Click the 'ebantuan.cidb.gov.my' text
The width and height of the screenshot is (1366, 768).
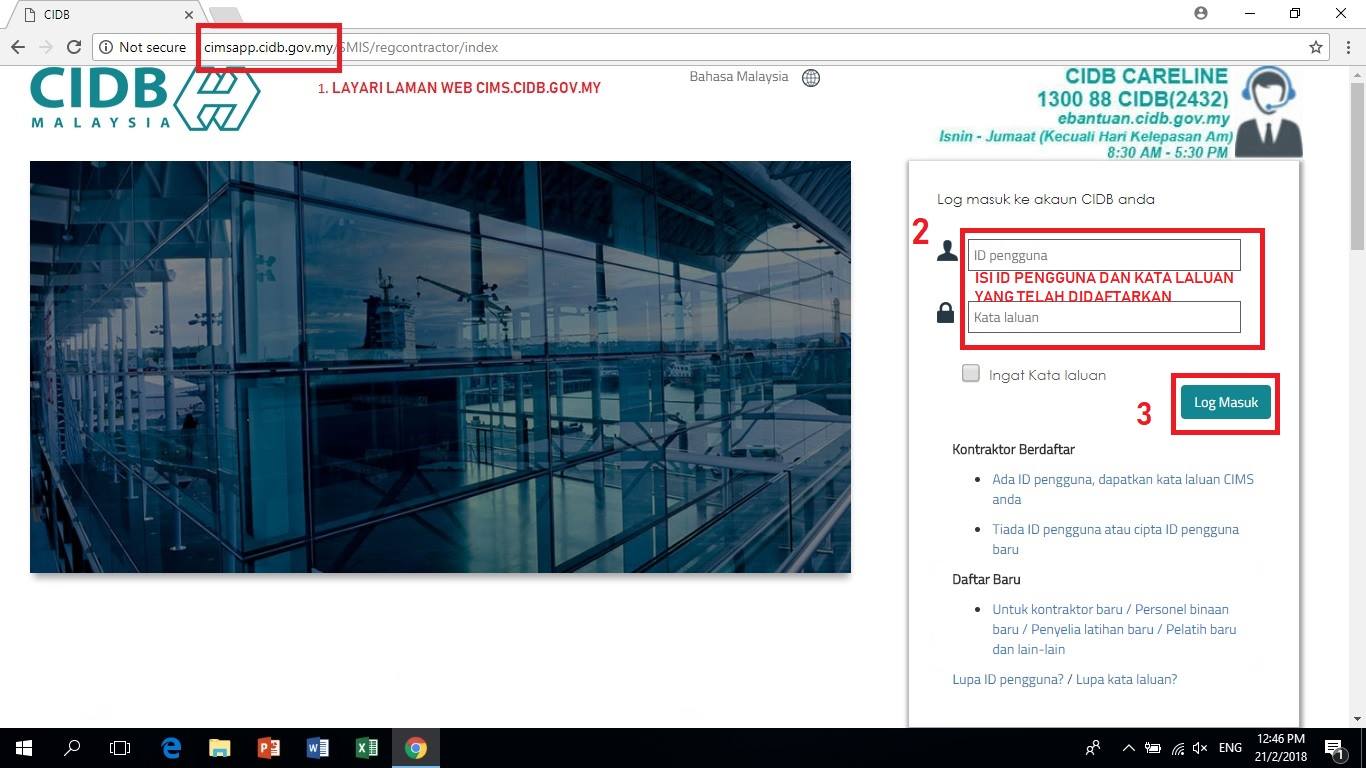[x=1143, y=118]
